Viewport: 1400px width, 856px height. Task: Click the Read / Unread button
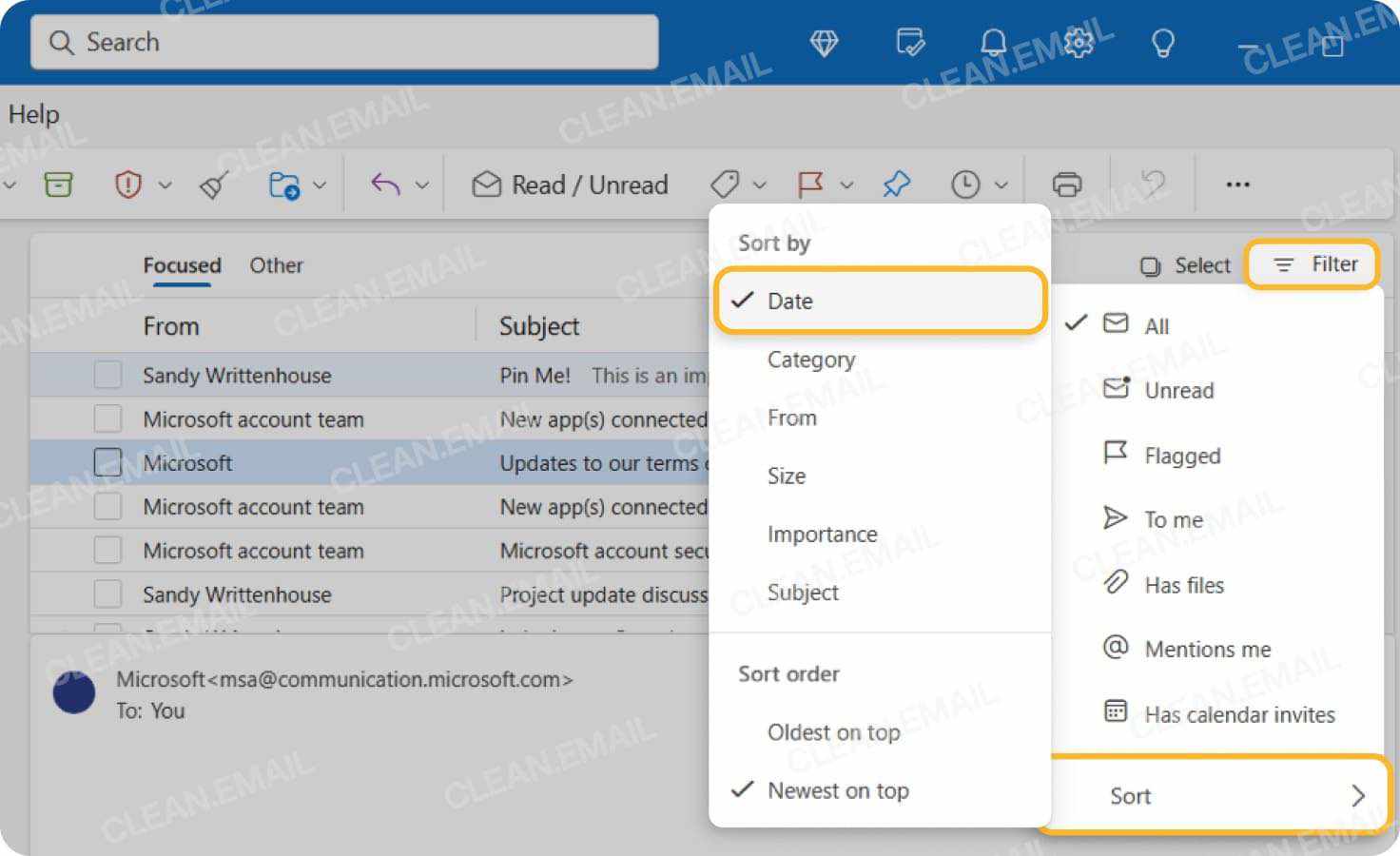point(568,184)
